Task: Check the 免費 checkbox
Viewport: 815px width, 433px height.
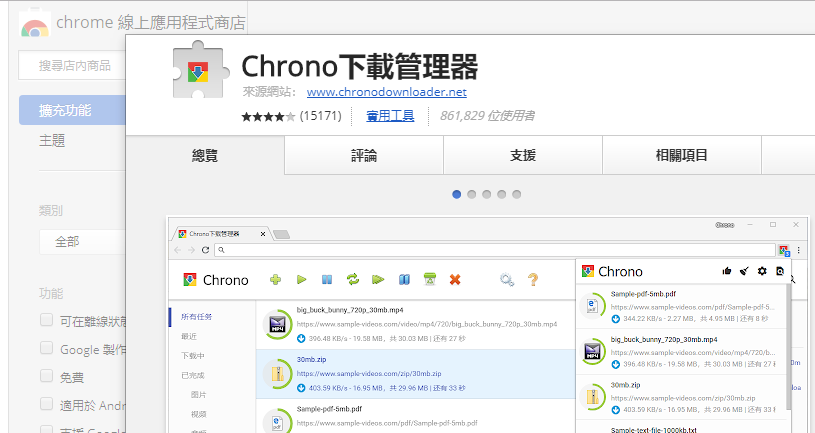Action: [46, 376]
